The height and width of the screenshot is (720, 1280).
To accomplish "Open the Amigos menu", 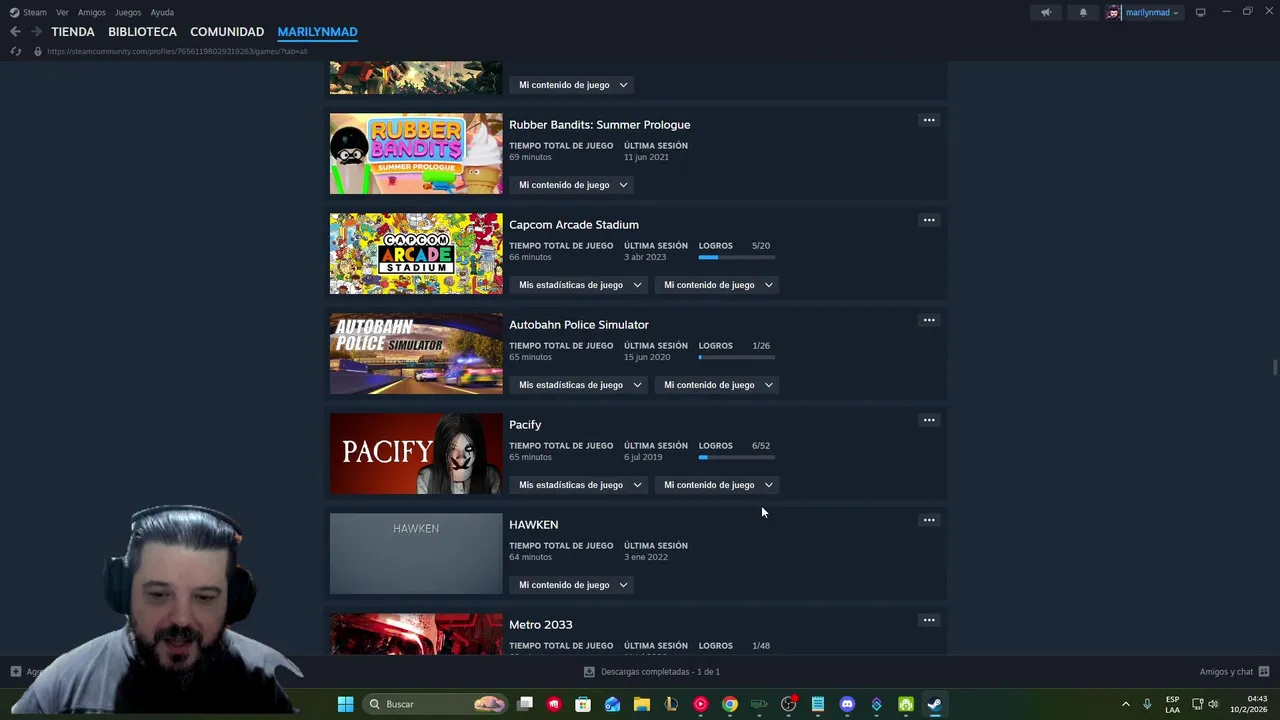I will (92, 12).
